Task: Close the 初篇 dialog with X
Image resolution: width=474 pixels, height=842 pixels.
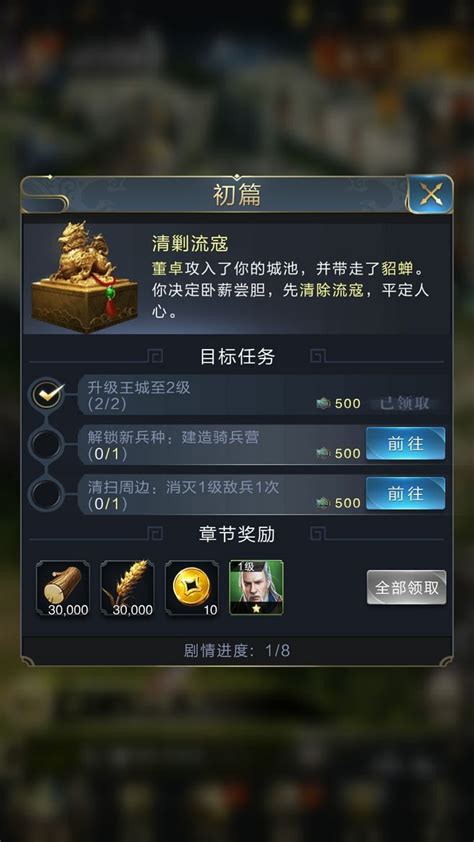Action: [x=431, y=194]
